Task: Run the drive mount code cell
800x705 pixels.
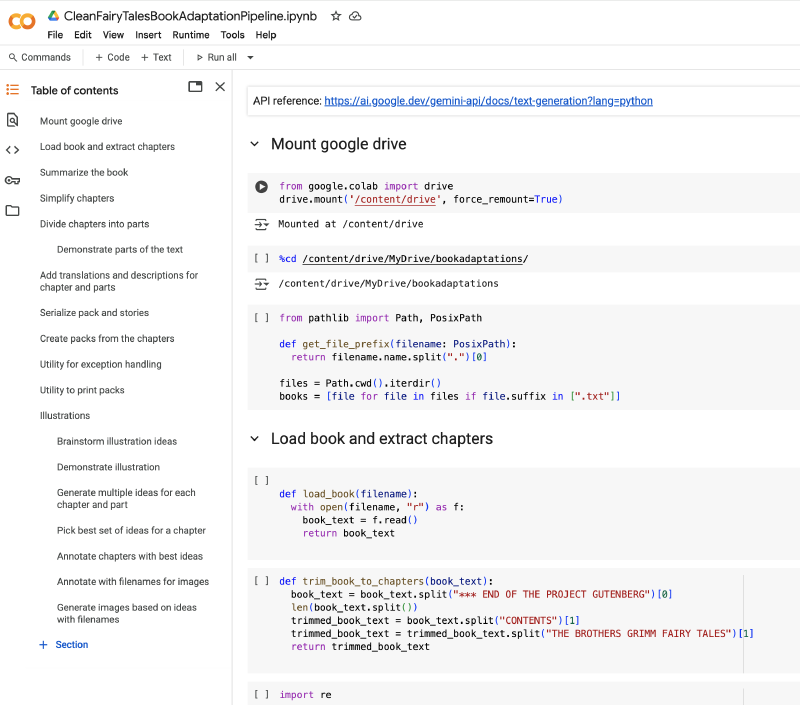Action: tap(261, 186)
